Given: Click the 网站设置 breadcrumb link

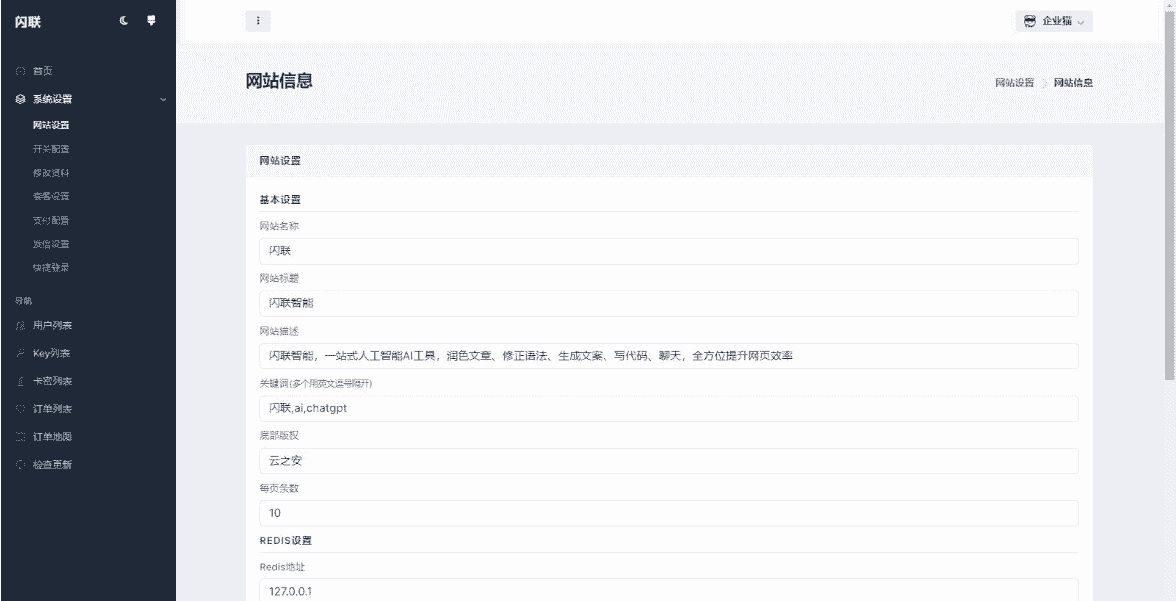Looking at the screenshot, I should (1014, 83).
